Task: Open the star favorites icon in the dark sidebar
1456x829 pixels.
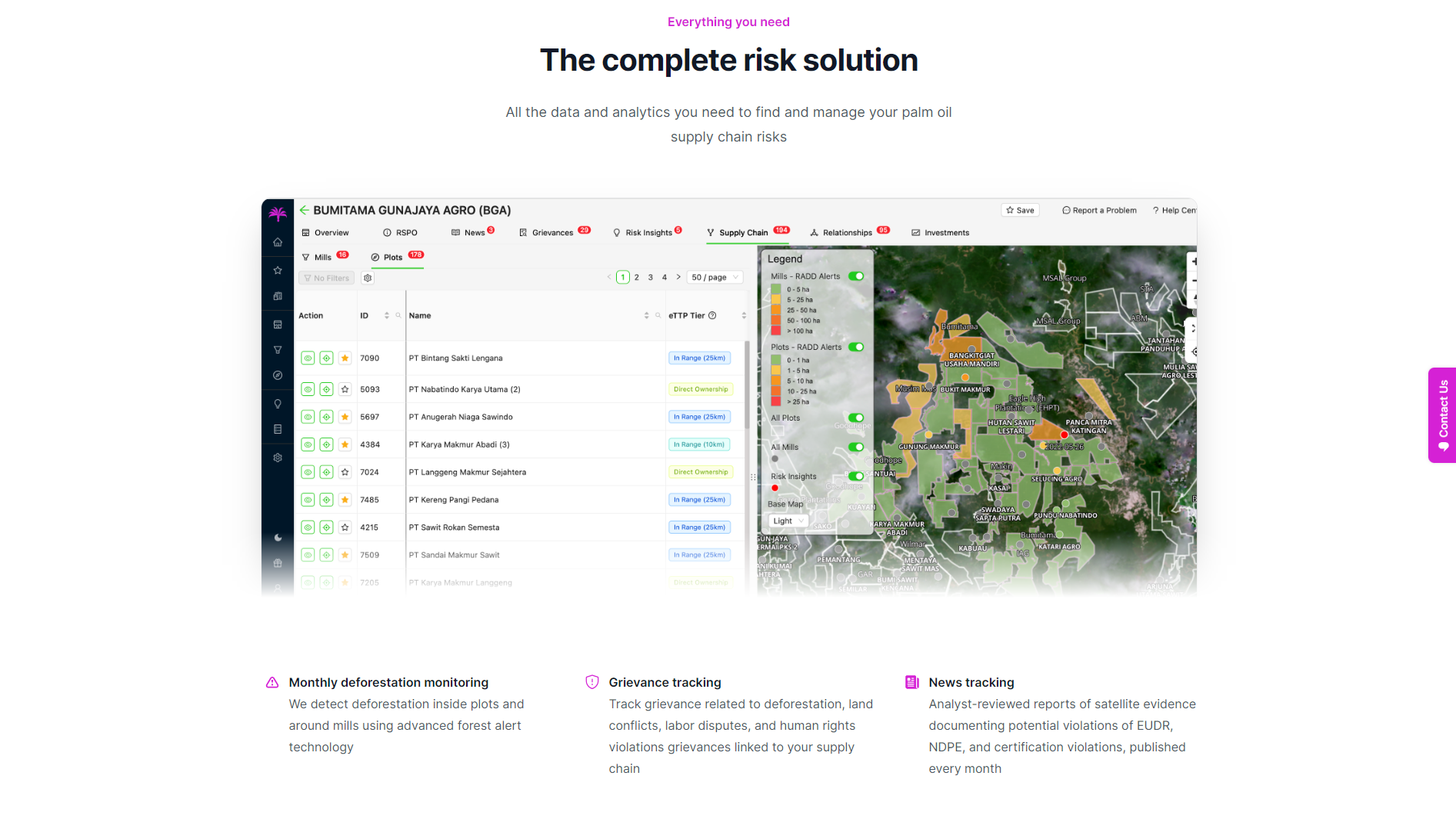Action: tap(278, 270)
